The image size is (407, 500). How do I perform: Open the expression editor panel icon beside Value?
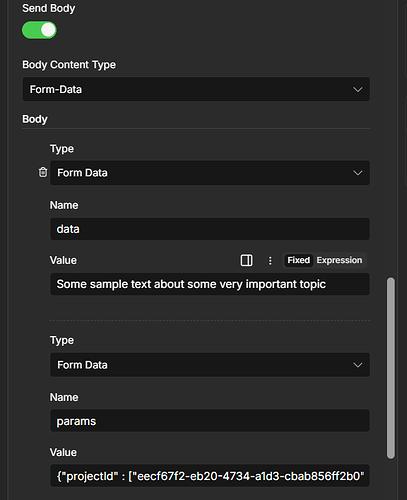(x=246, y=260)
